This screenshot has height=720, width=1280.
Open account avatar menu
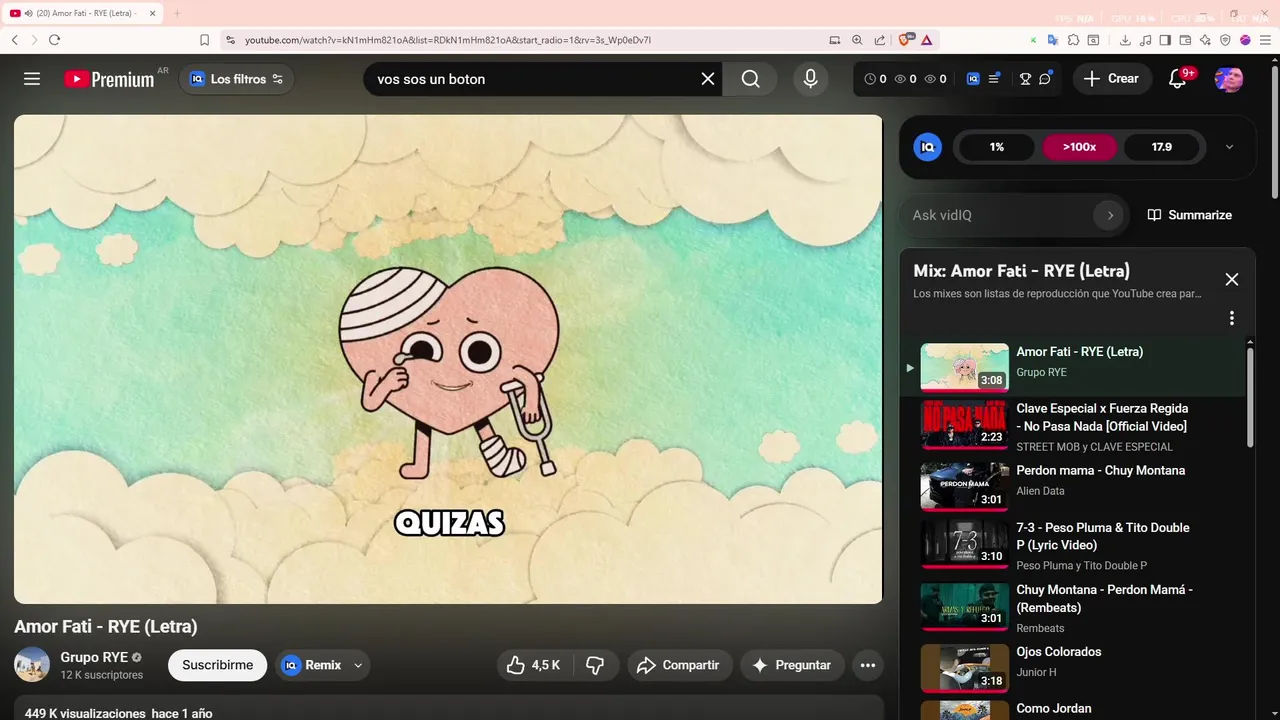(x=1228, y=79)
